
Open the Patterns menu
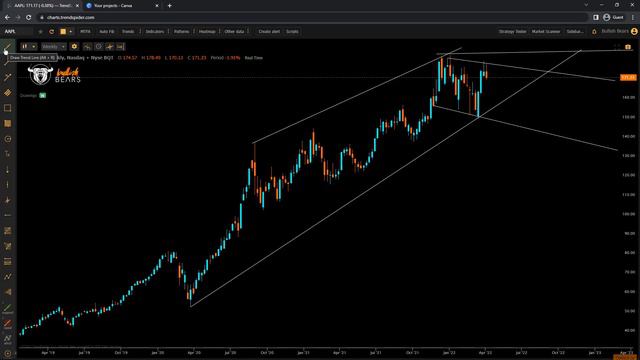click(181, 31)
